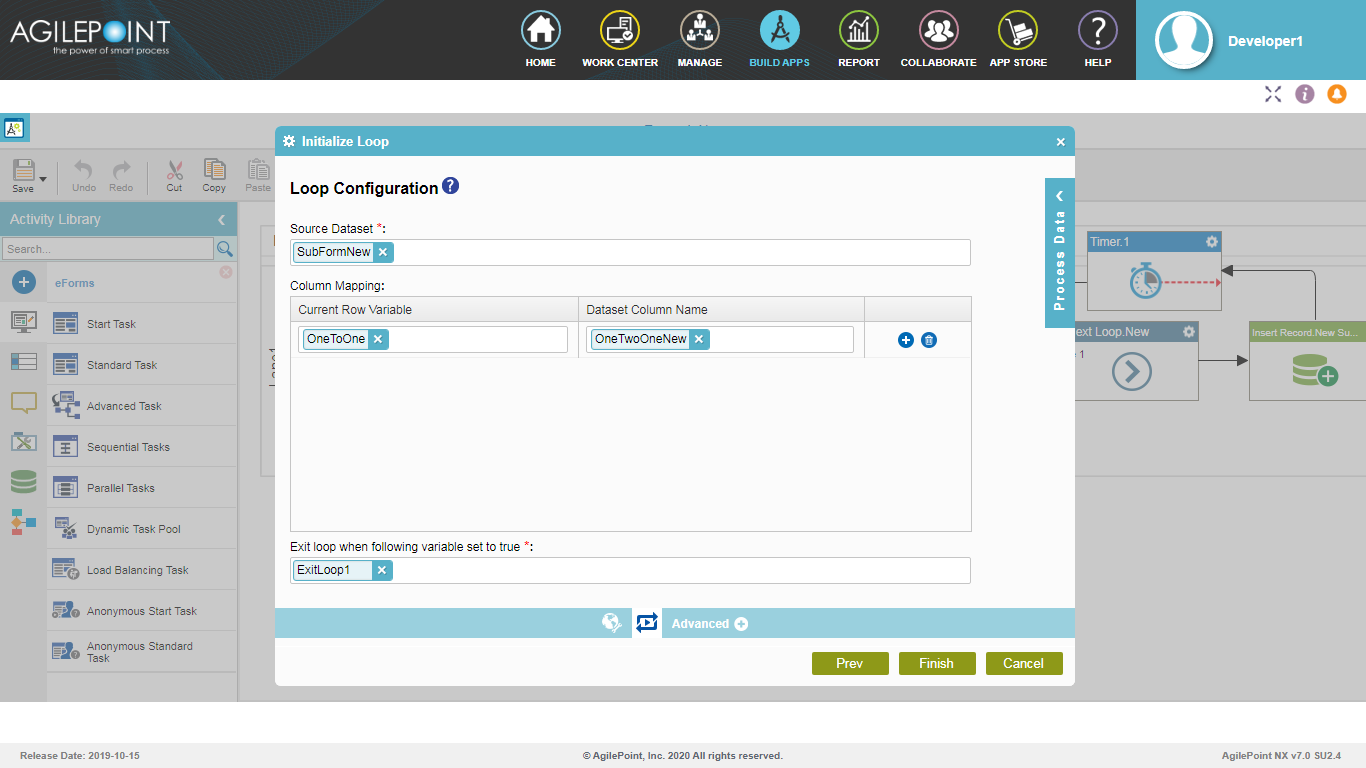Remove the OneTwoOneNew column tag
1366x768 pixels.
coord(699,339)
